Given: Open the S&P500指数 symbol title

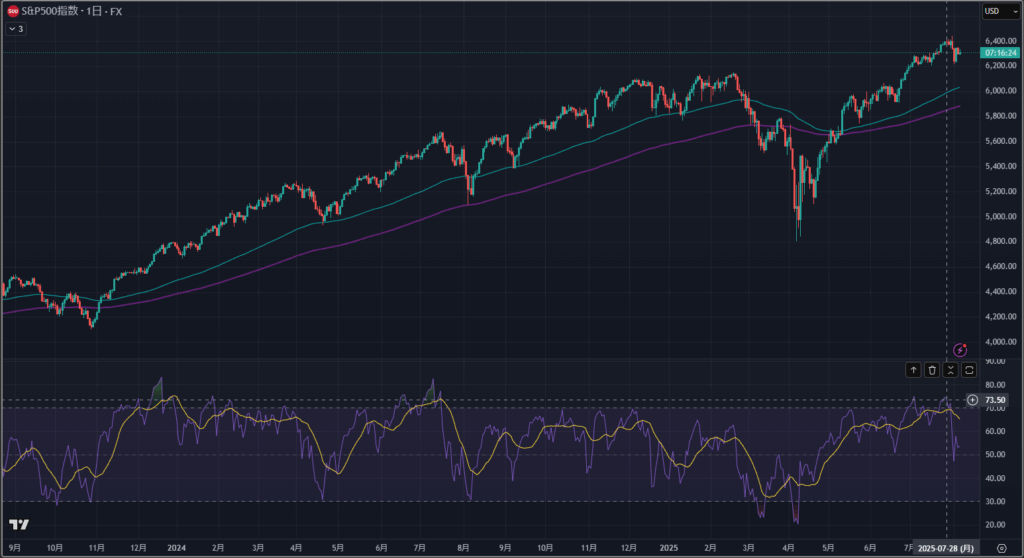Looking at the screenshot, I should (x=50, y=11).
